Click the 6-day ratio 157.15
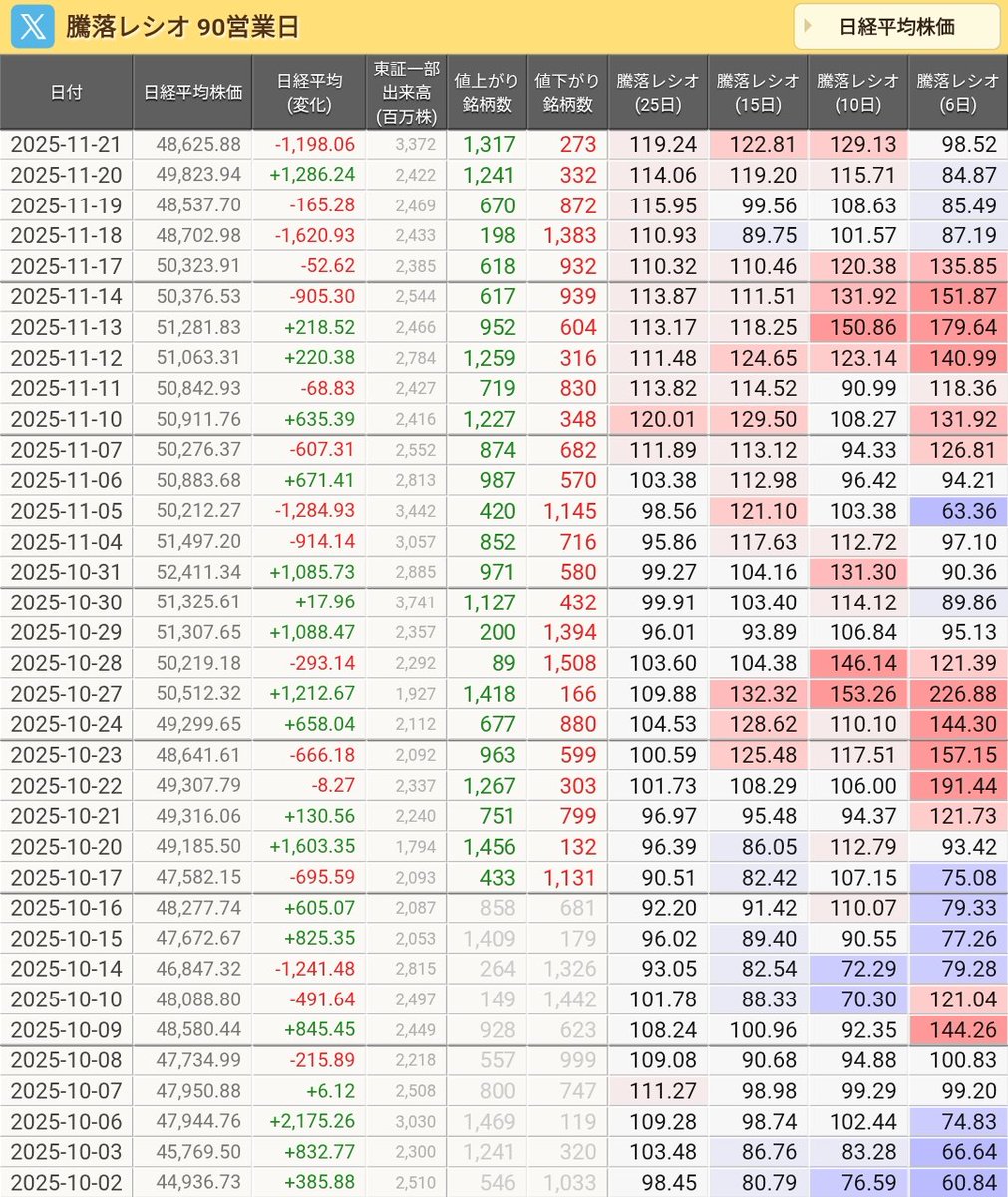The width and height of the screenshot is (1008, 1197). click(963, 755)
